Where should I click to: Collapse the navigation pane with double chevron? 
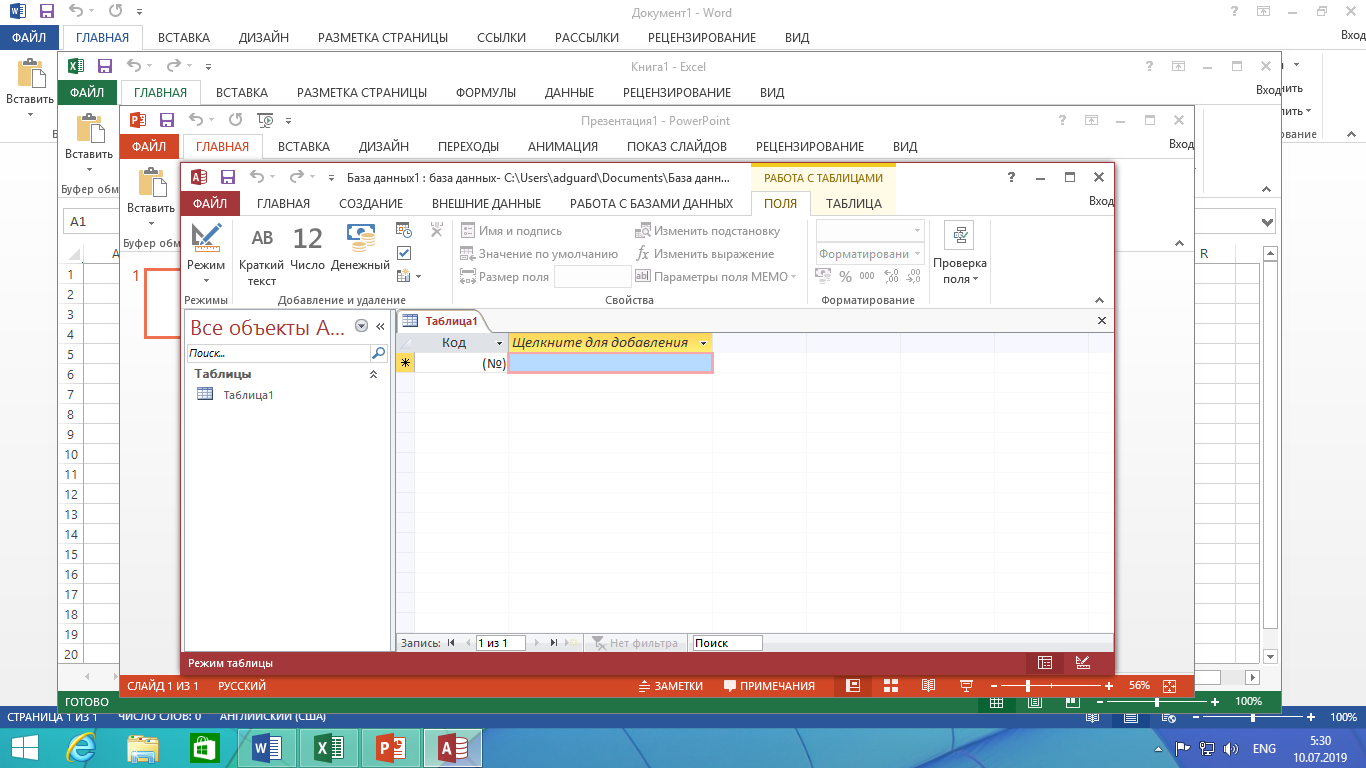pos(380,326)
